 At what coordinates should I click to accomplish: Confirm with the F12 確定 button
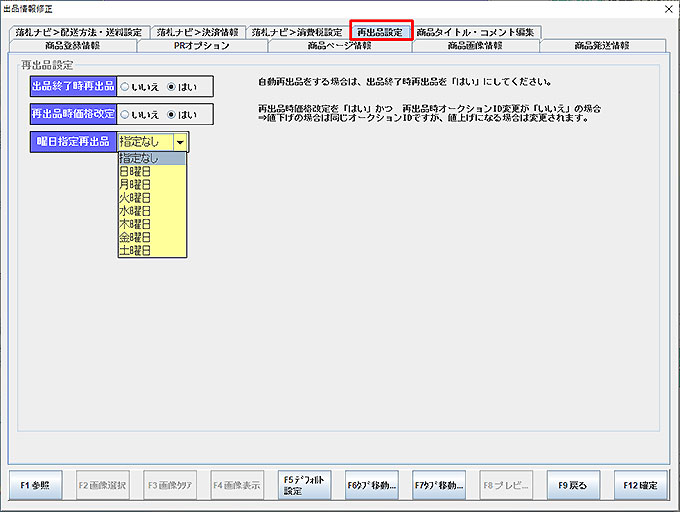coord(641,485)
